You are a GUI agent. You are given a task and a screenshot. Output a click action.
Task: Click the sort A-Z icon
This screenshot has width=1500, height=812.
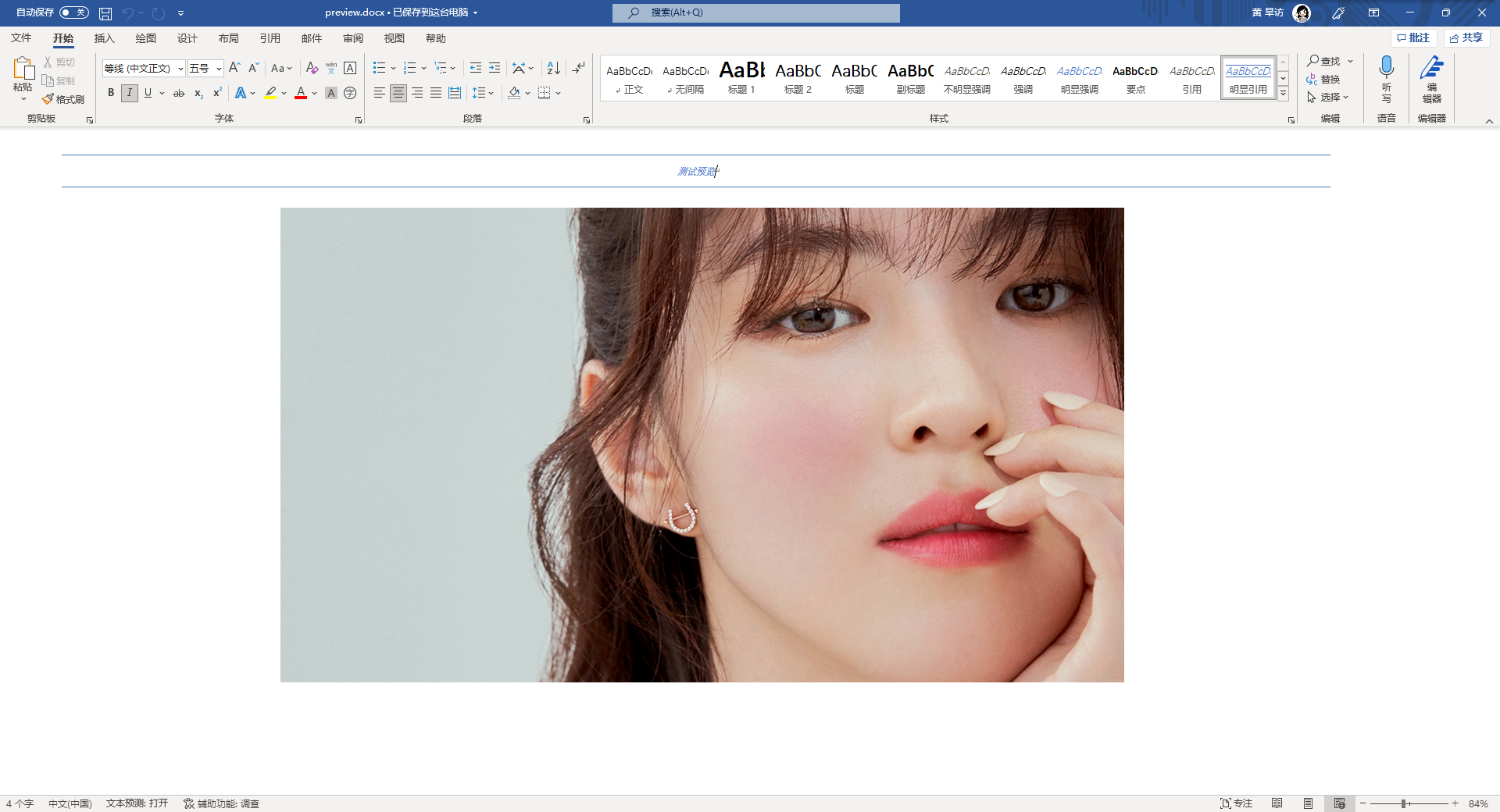(553, 68)
